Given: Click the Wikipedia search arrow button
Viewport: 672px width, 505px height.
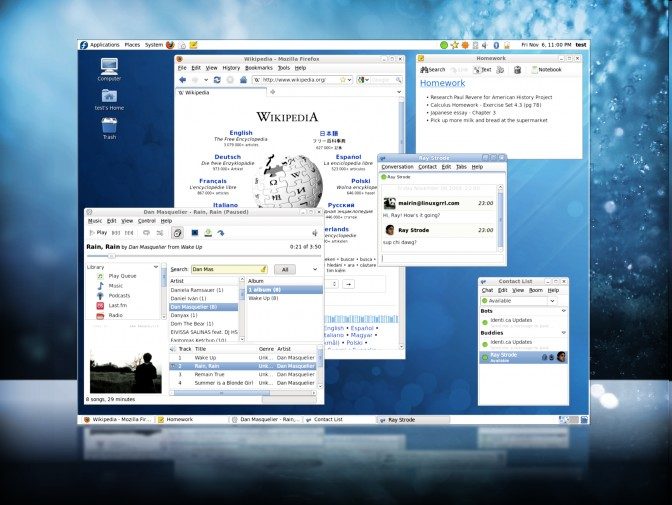Looking at the screenshot, I should click(348, 284).
